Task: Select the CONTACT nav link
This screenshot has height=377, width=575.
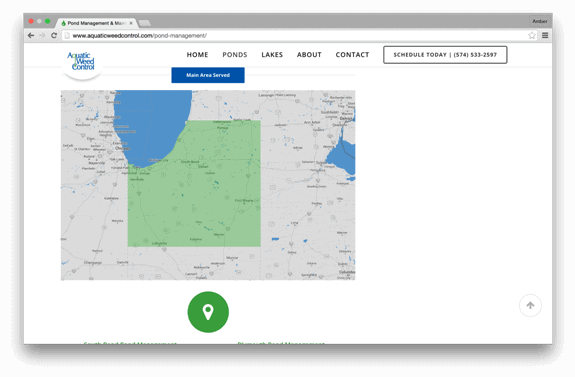Action: tap(352, 55)
